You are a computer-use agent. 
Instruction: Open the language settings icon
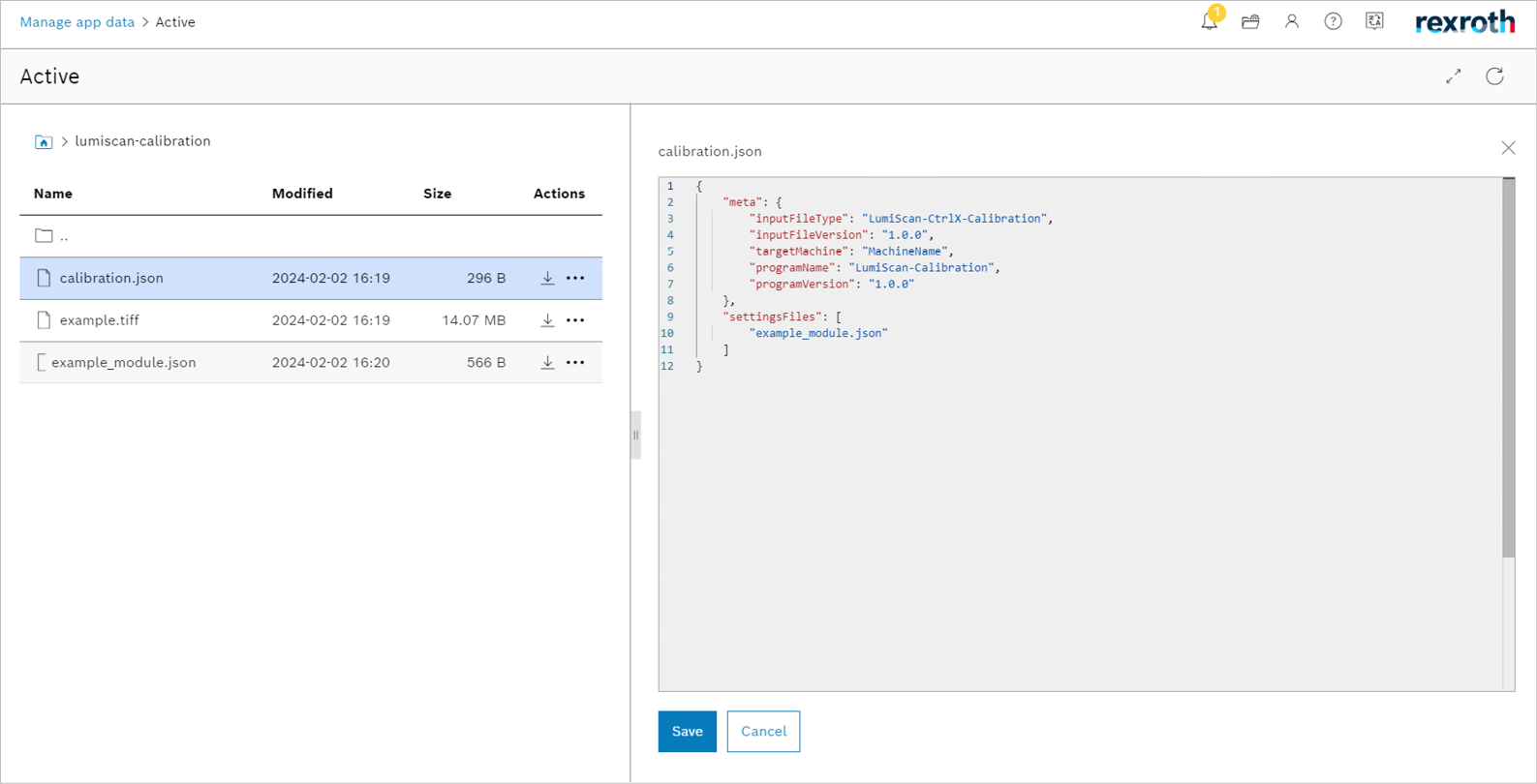(1374, 21)
